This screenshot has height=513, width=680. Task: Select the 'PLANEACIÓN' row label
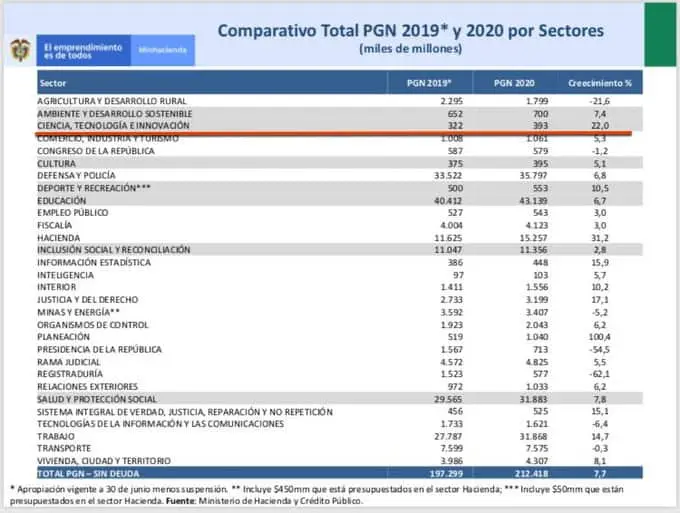tap(63, 337)
